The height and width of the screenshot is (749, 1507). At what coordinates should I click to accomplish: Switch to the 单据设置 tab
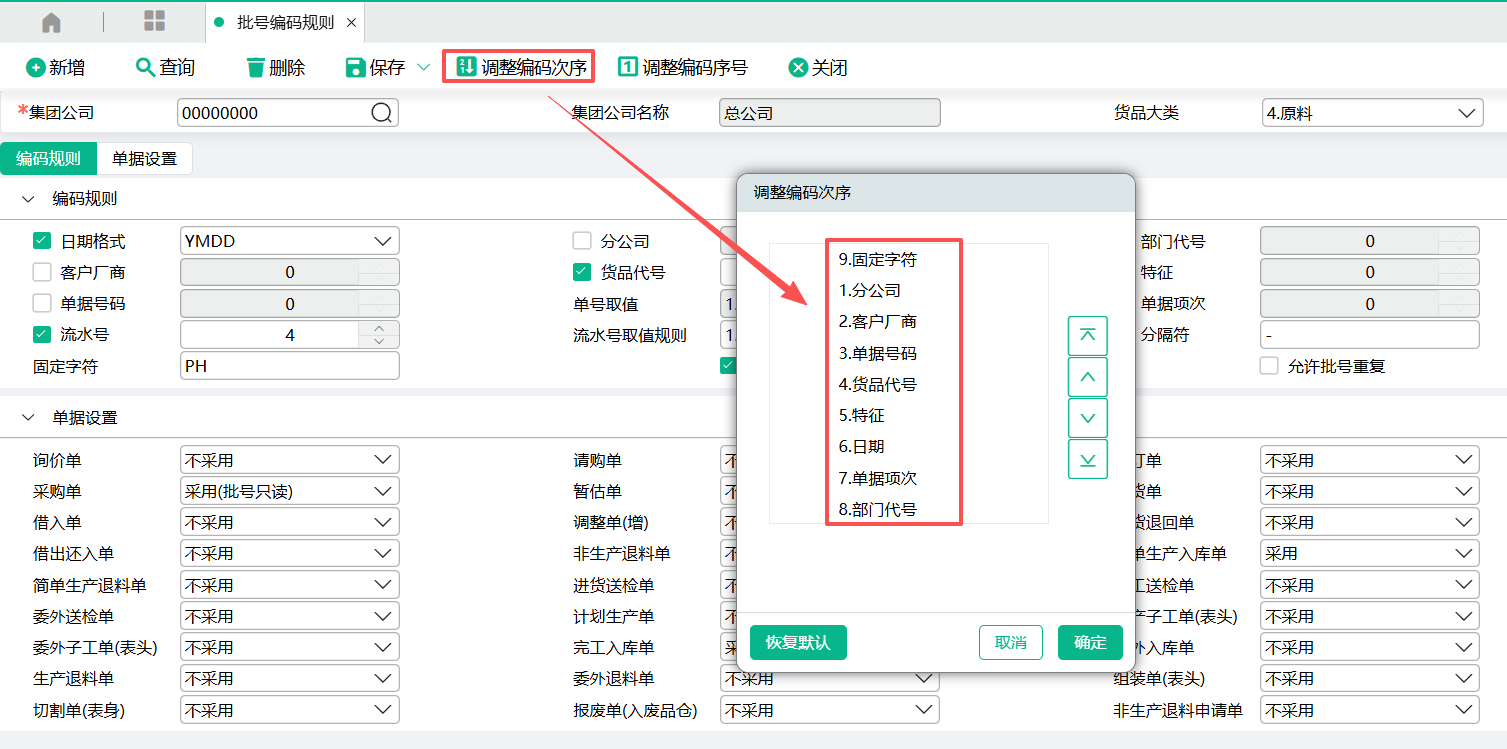(x=144, y=159)
